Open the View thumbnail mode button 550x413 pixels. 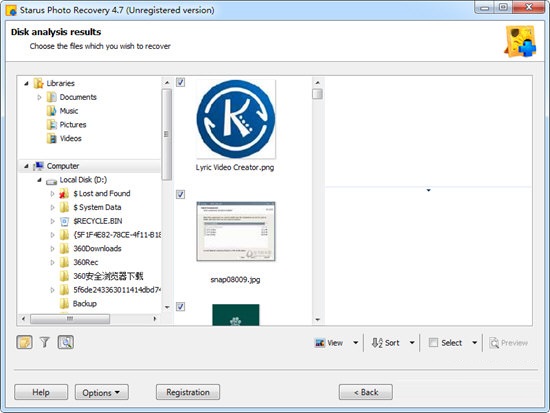(328, 343)
